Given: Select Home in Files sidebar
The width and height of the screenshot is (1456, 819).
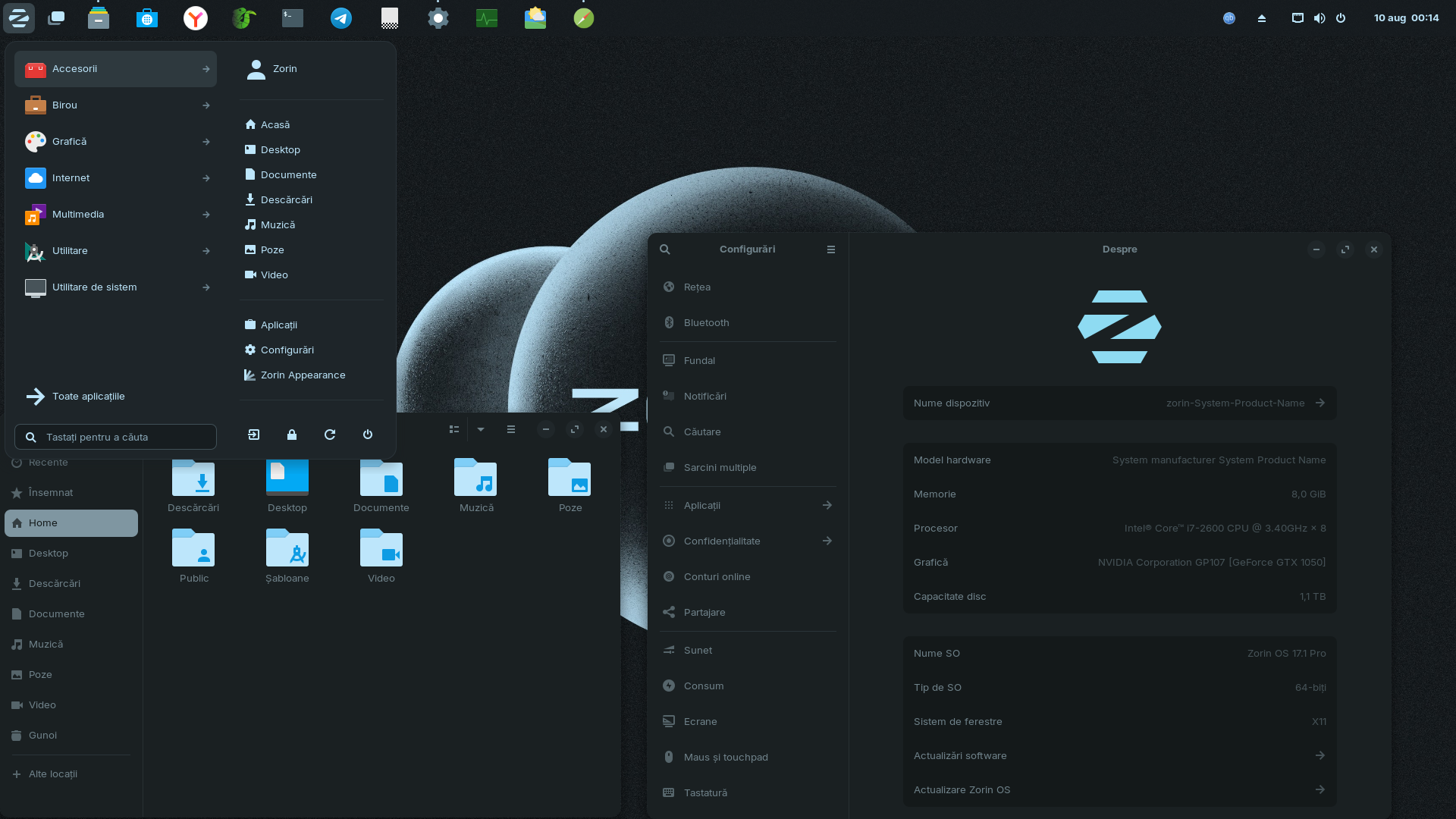Looking at the screenshot, I should coord(71,523).
